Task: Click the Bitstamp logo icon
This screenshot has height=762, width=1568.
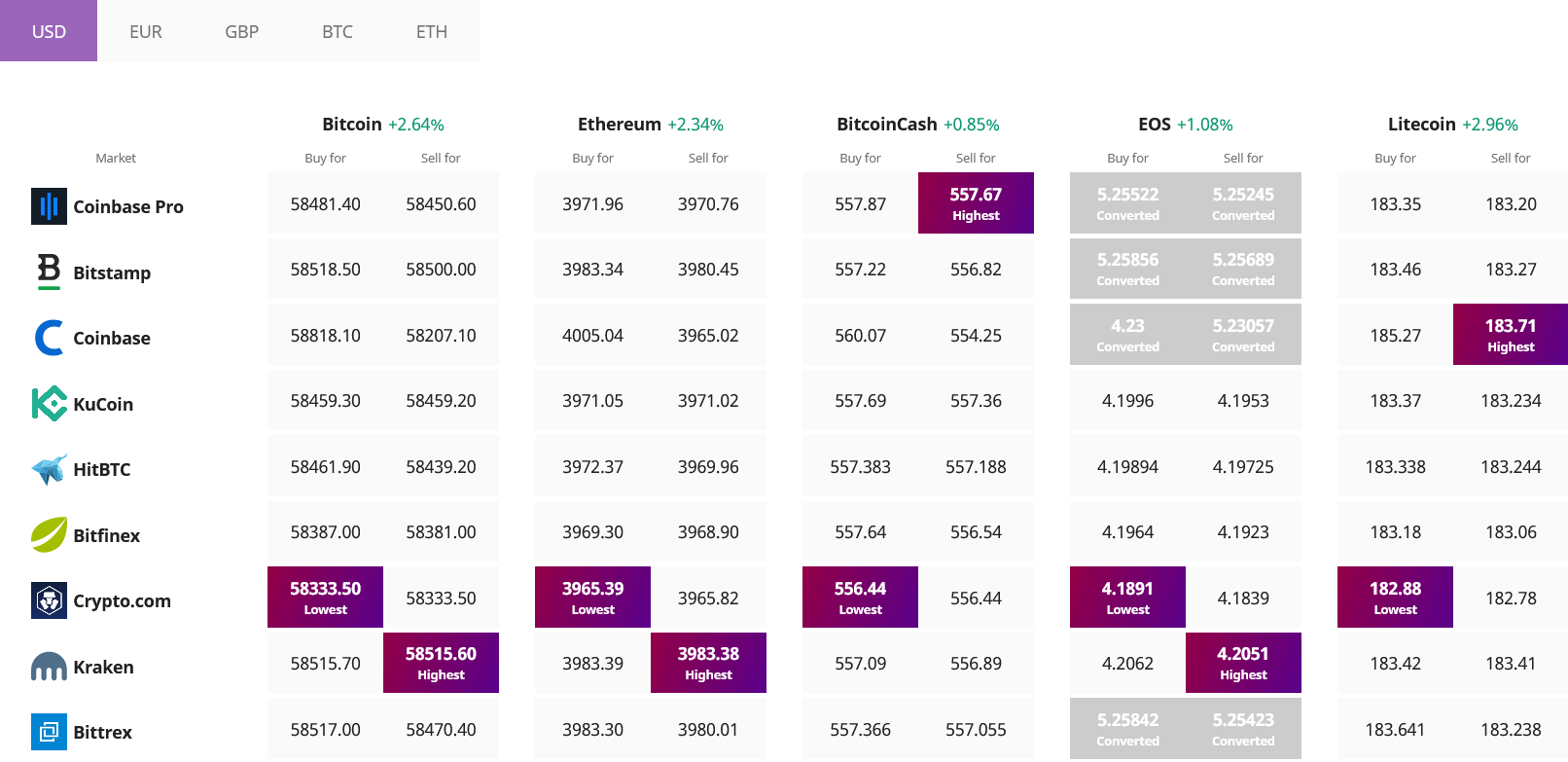Action: (49, 272)
